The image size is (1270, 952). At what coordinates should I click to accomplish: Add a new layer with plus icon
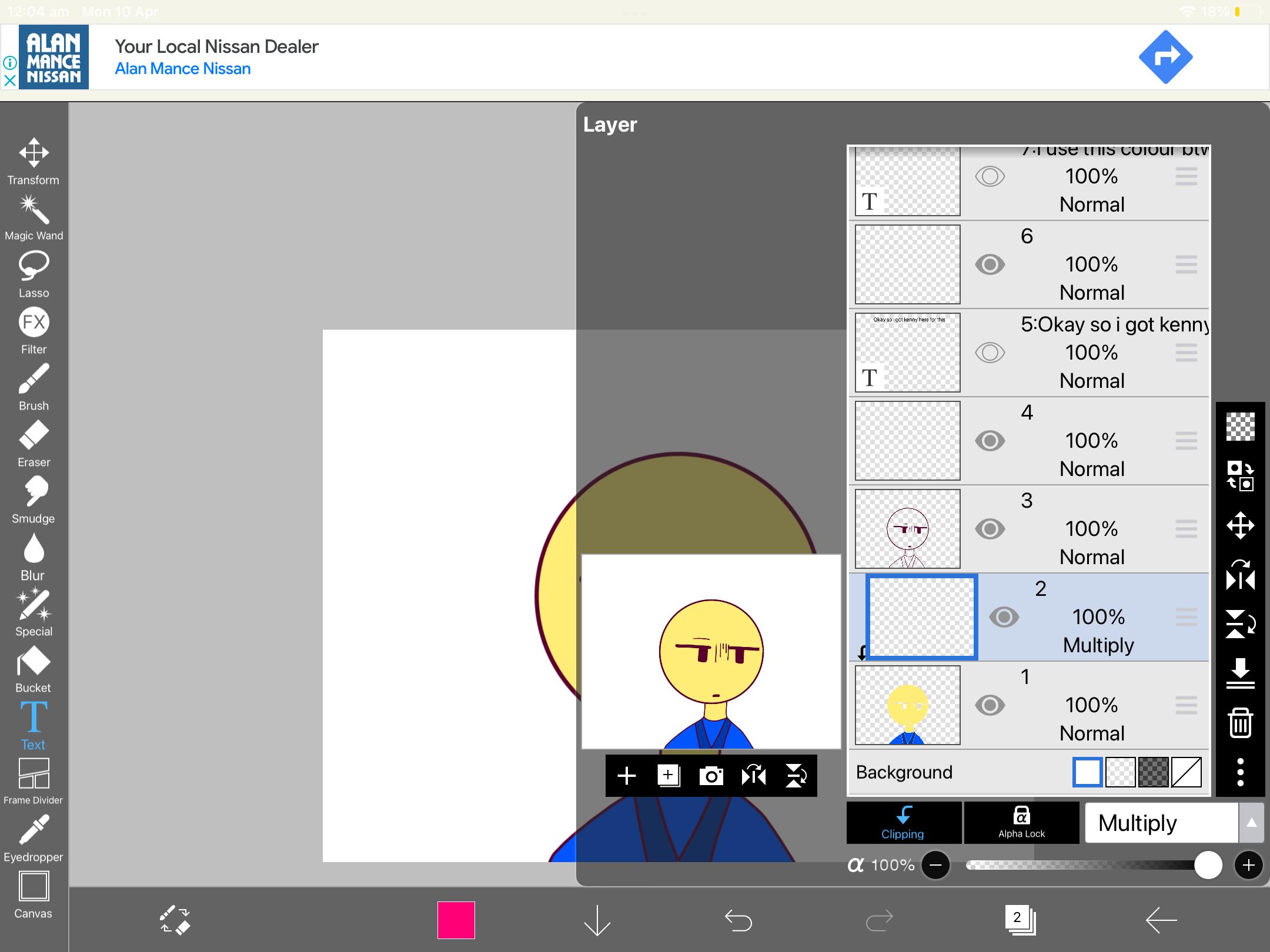627,776
